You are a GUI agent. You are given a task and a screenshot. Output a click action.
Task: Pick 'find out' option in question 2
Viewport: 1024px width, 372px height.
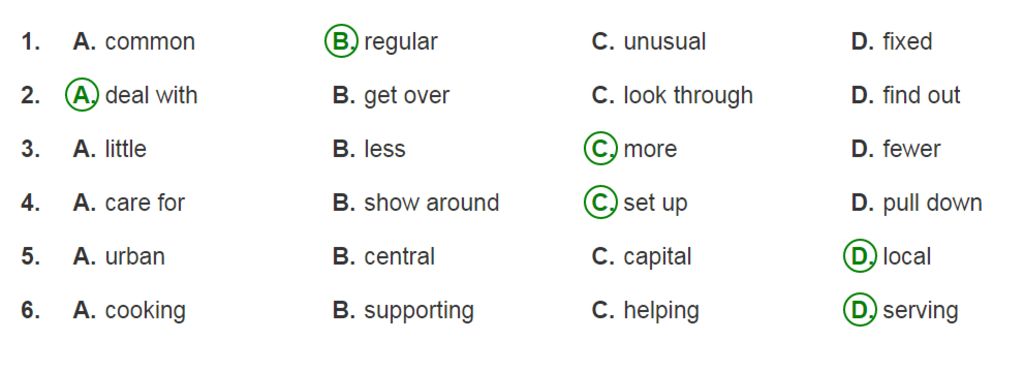pos(905,96)
